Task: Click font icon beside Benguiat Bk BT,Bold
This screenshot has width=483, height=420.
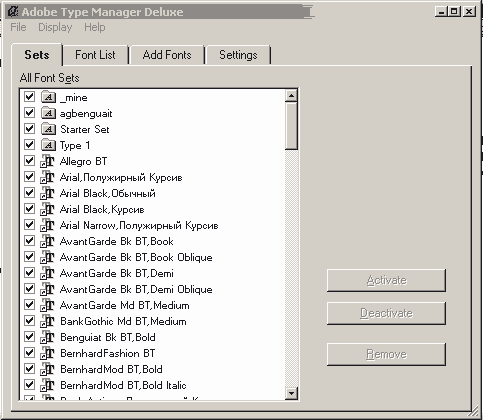Action: point(47,337)
